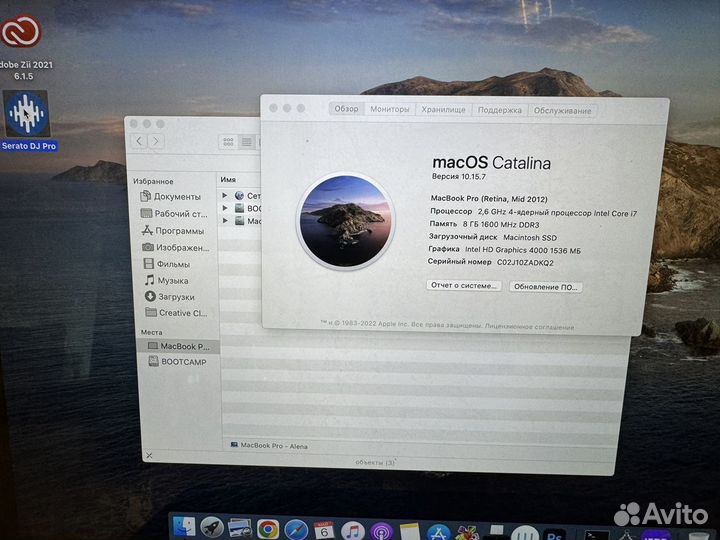Open the Serato DJ Pro desktop icon
The image size is (720, 540).
click(x=27, y=113)
